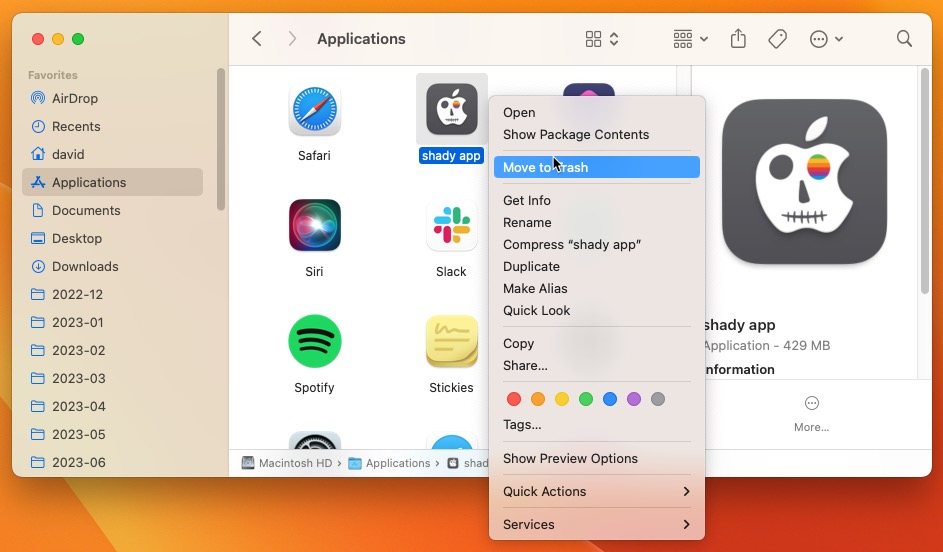943x552 pixels.
Task: Click the sidebar scrollbar
Action: point(221,140)
